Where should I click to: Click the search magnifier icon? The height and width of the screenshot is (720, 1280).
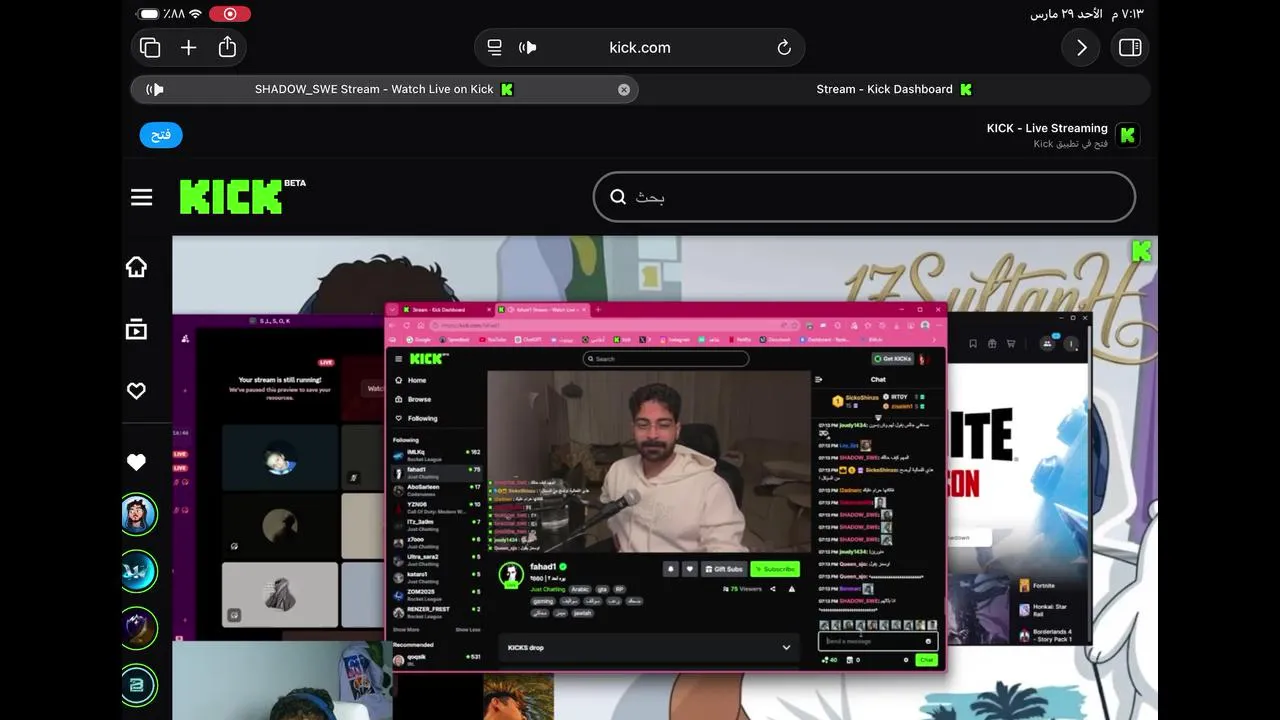(618, 197)
